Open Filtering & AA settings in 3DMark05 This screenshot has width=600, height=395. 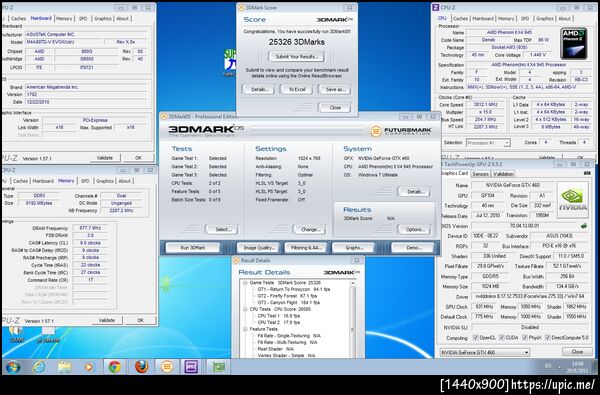click(306, 248)
